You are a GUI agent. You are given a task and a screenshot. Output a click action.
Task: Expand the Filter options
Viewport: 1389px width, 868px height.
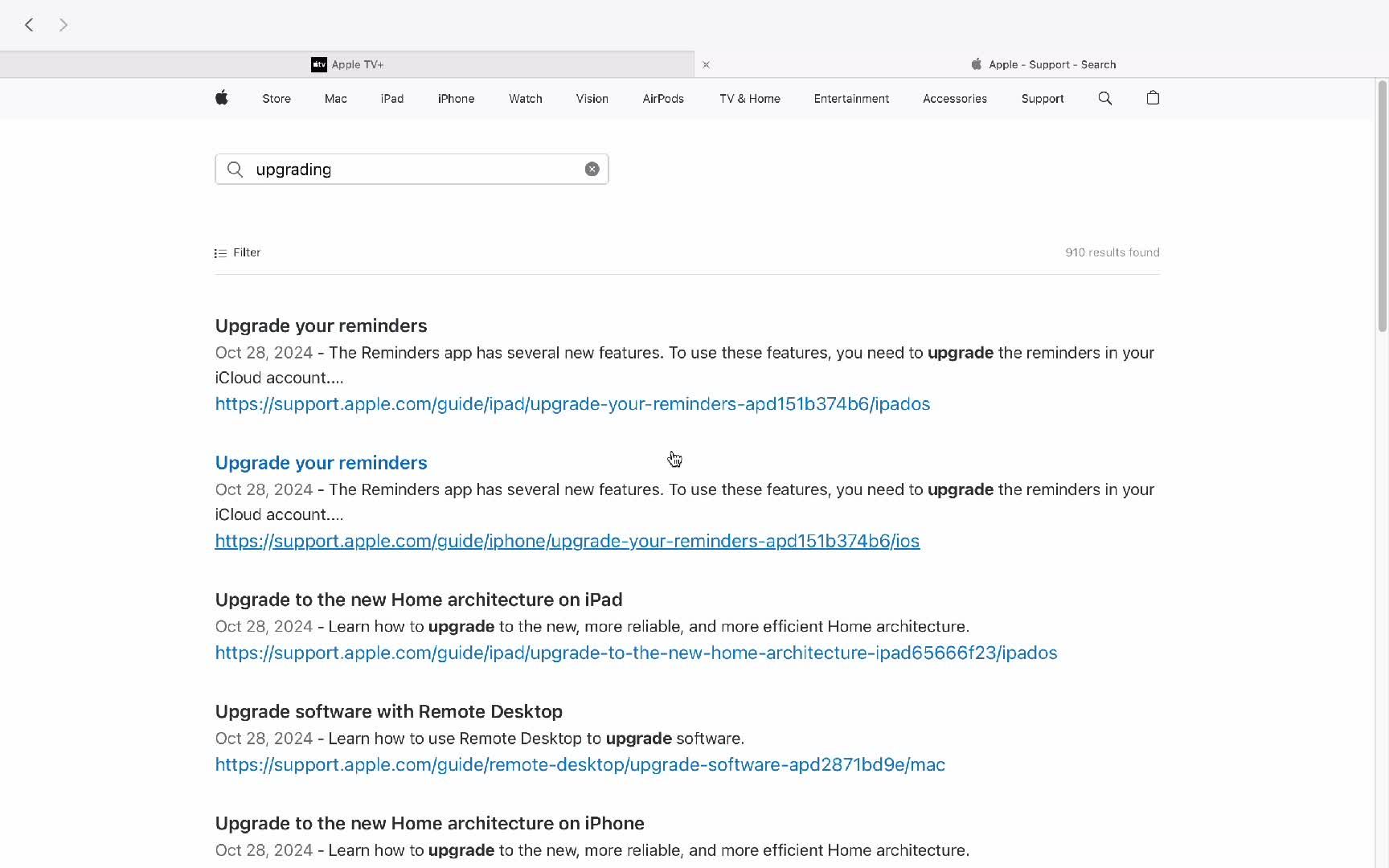(238, 252)
